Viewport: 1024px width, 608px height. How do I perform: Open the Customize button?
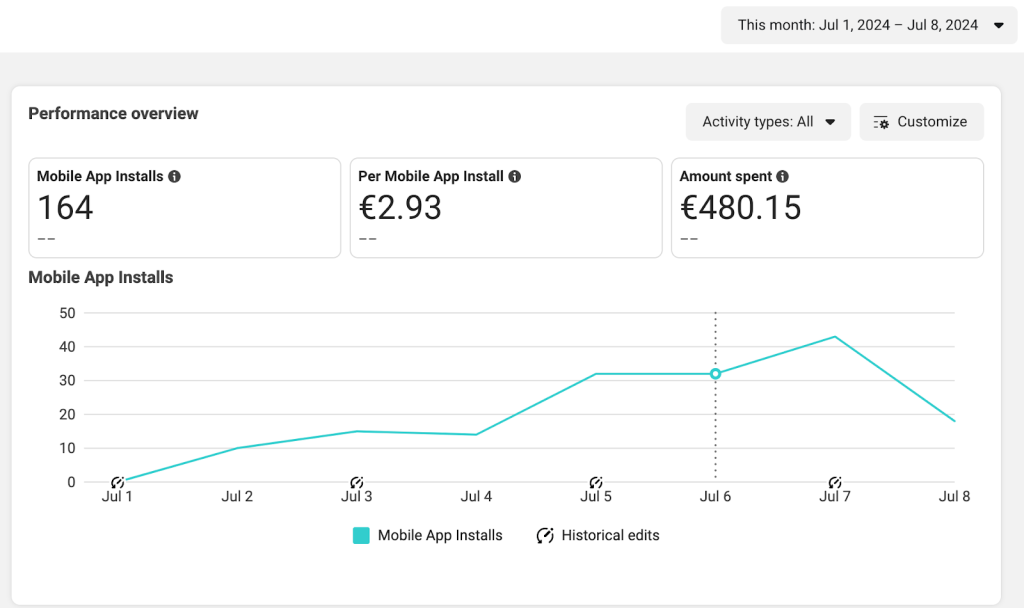921,122
